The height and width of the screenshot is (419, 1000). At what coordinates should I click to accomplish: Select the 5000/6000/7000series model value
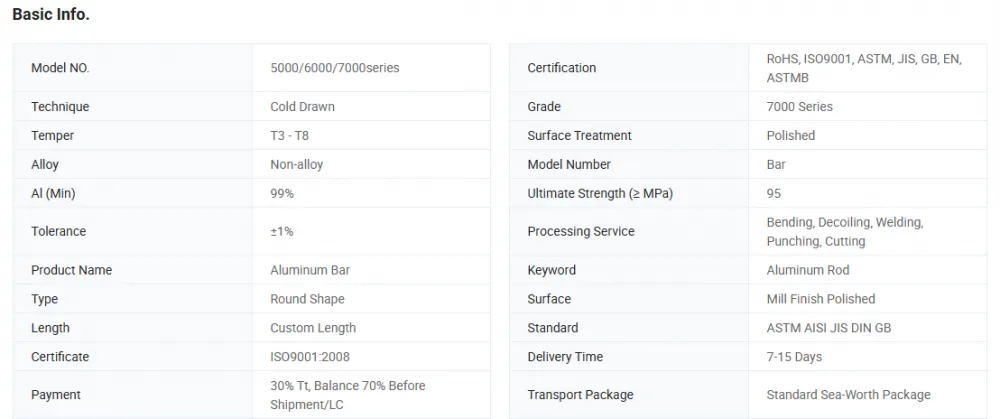(x=335, y=68)
